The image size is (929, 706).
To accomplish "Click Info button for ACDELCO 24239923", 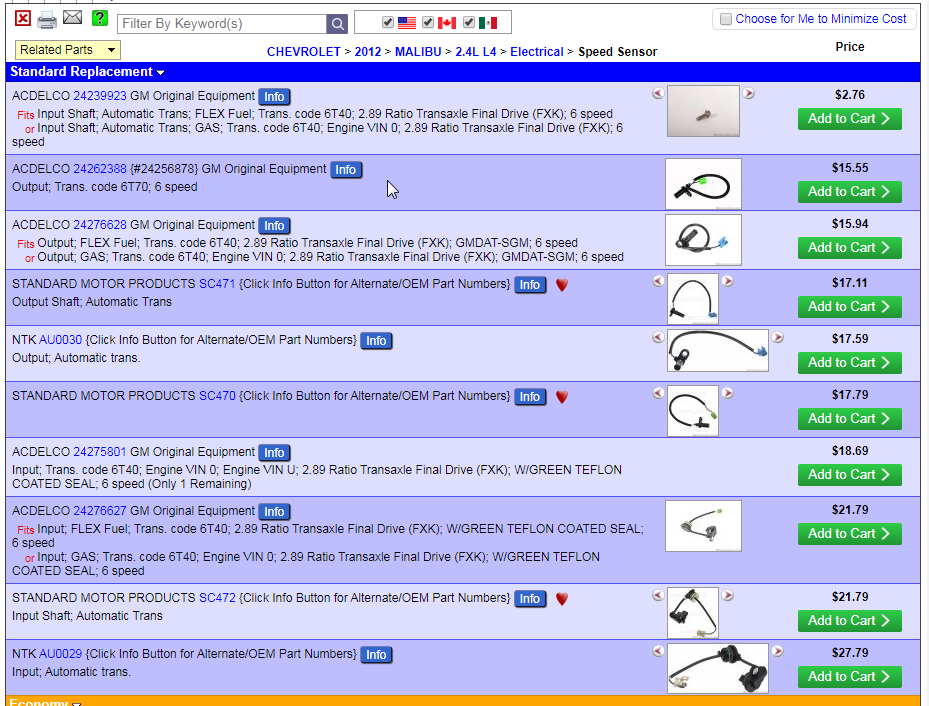I will click(274, 97).
